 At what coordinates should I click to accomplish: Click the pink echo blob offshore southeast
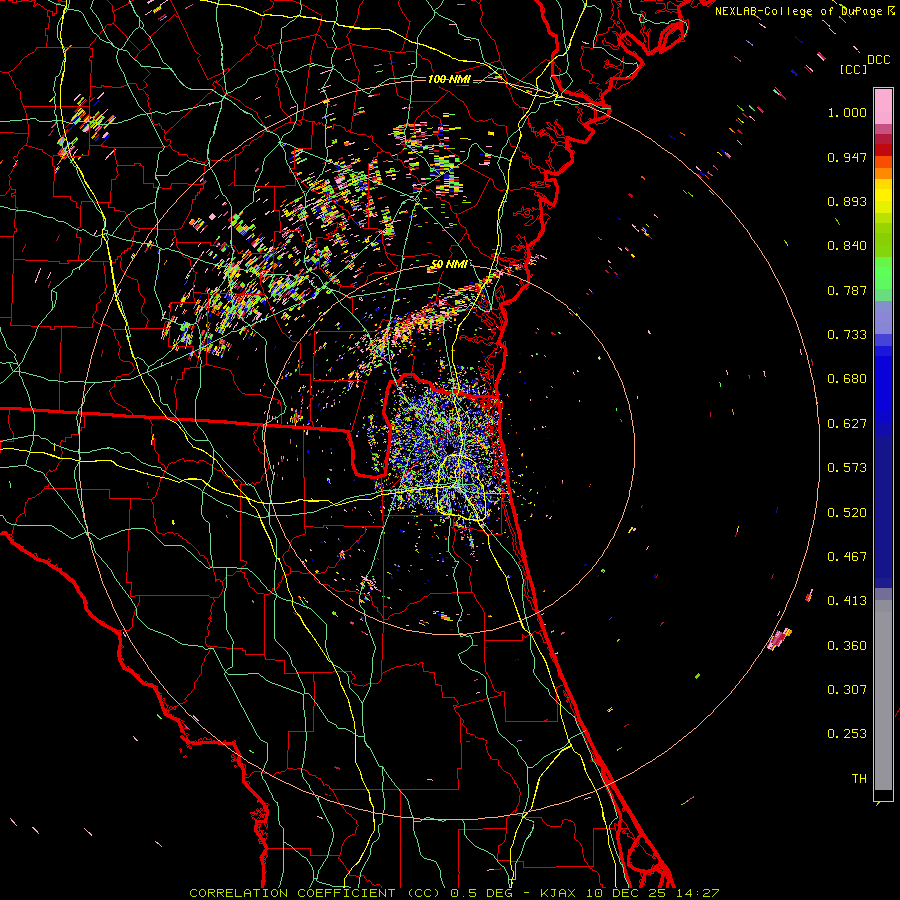click(x=779, y=639)
